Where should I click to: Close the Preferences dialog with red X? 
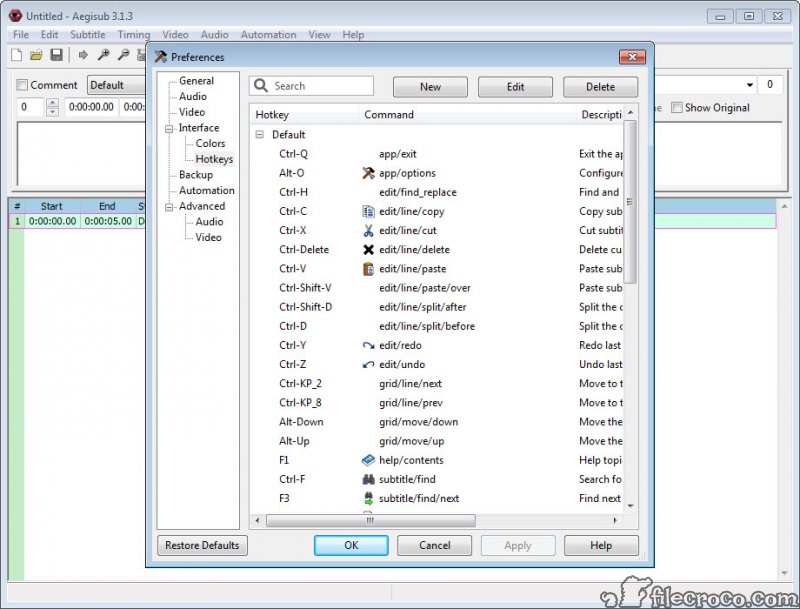632,57
